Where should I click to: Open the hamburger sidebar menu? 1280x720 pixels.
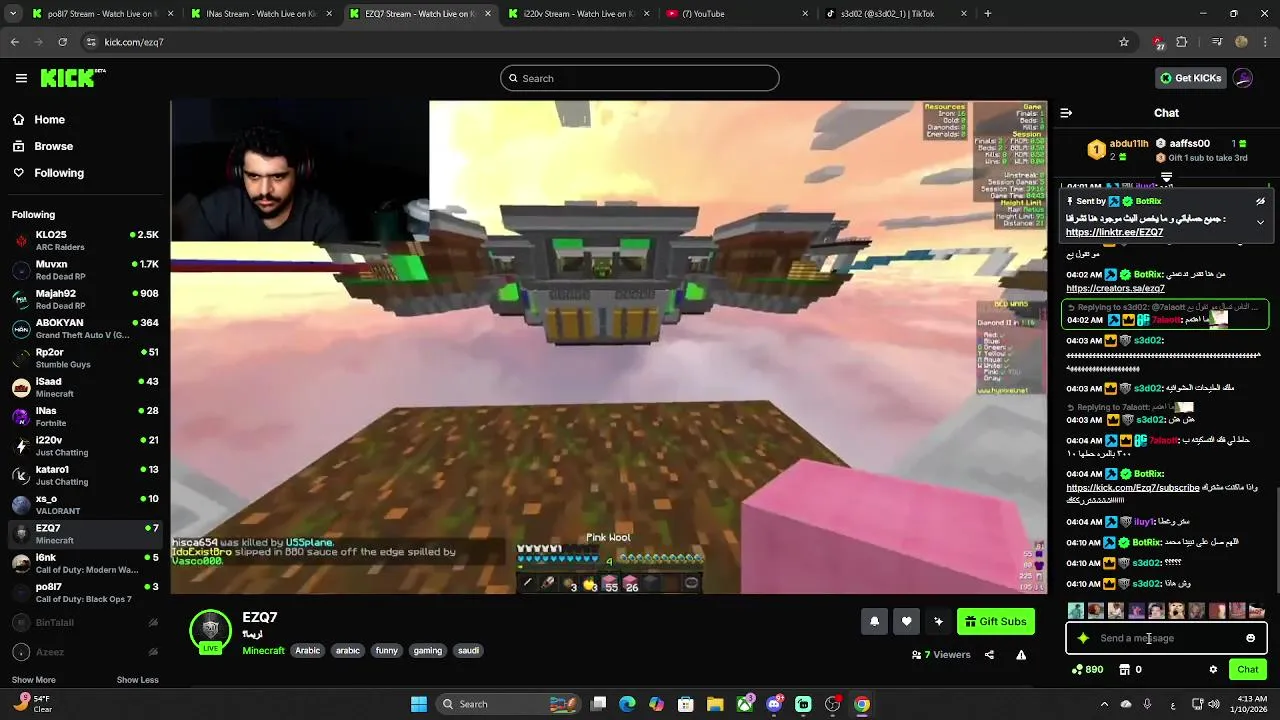pyautogui.click(x=21, y=78)
